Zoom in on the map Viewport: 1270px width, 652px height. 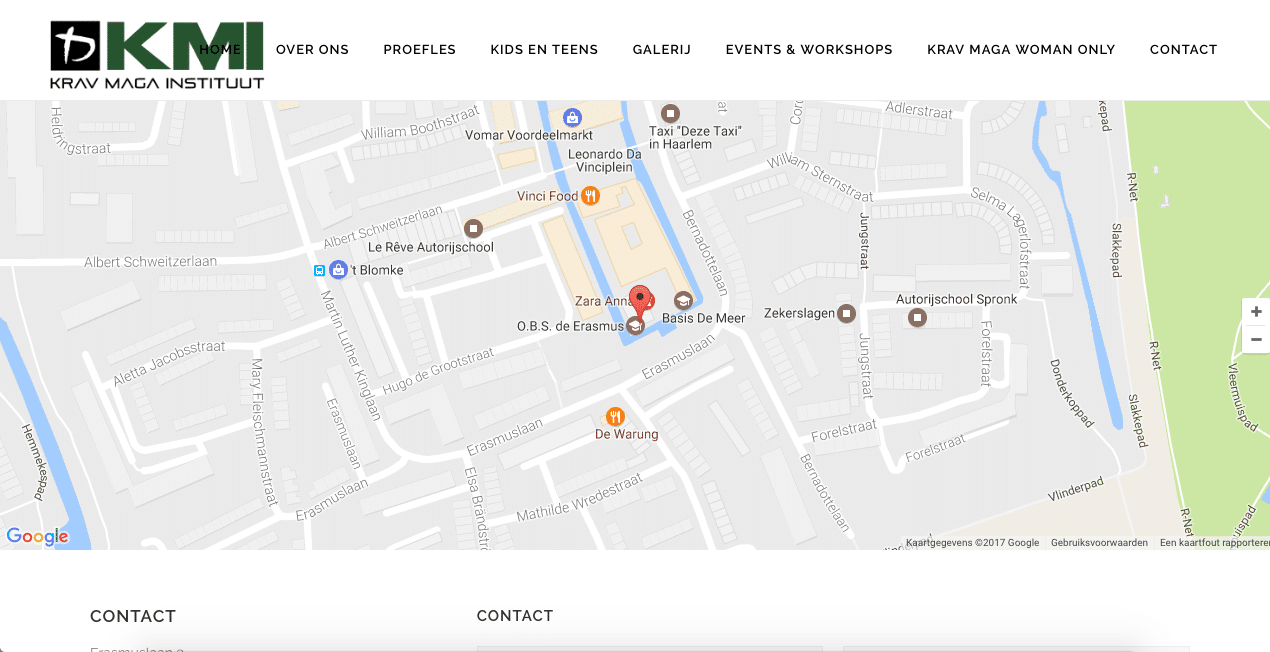click(x=1256, y=312)
